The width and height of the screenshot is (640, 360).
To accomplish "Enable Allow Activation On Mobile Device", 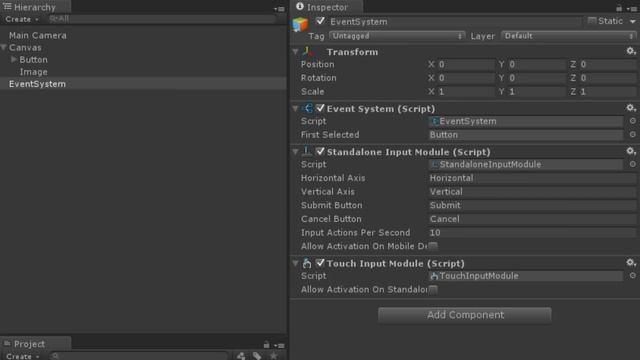I will point(433,246).
